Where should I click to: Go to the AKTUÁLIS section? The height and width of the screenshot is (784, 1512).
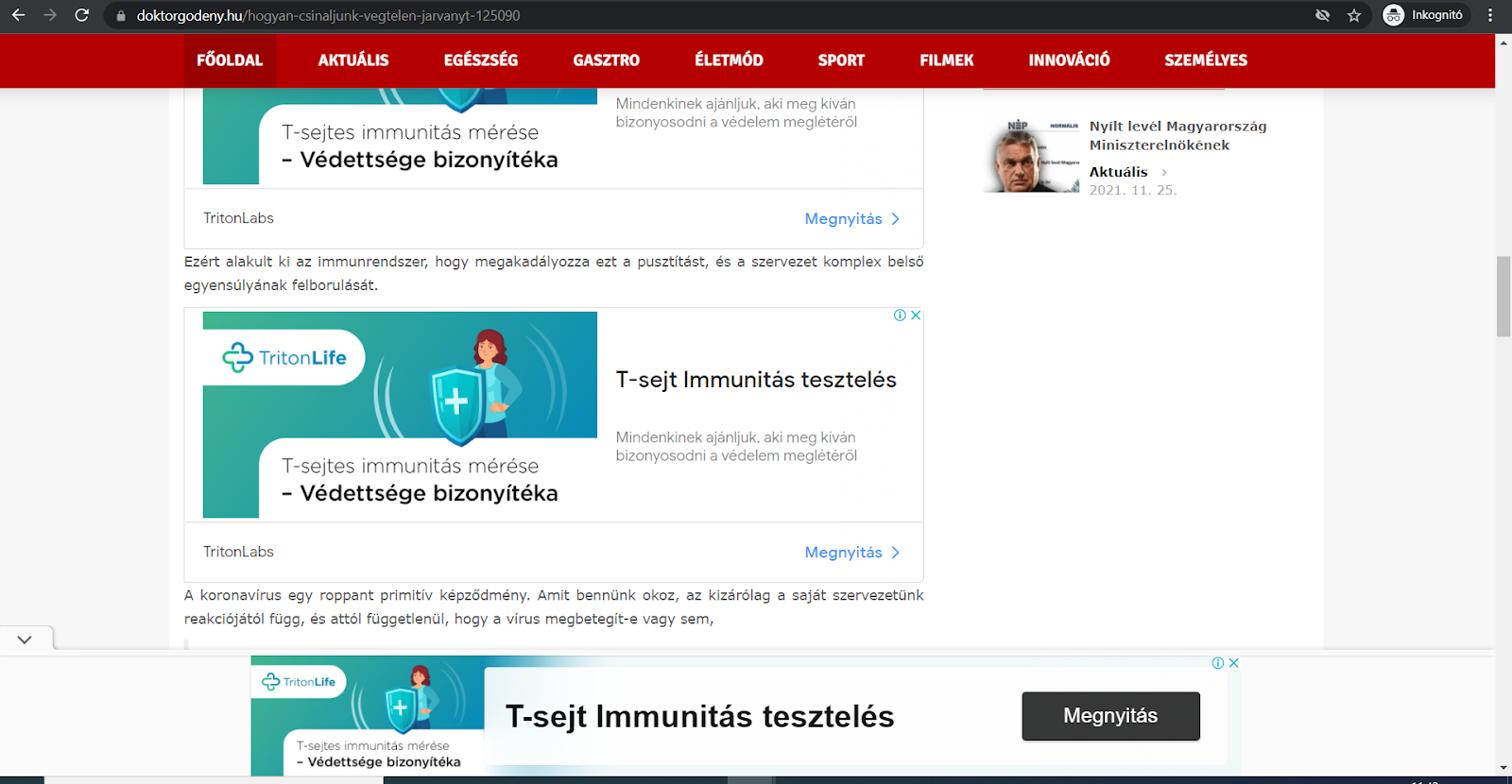coord(353,60)
